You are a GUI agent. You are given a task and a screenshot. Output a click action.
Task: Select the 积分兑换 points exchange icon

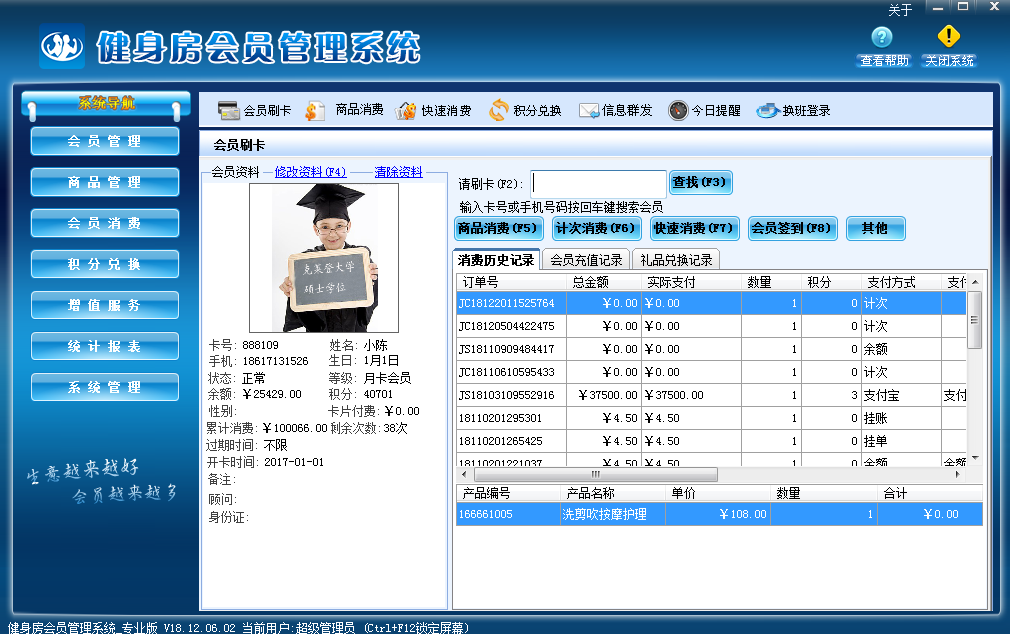point(498,111)
